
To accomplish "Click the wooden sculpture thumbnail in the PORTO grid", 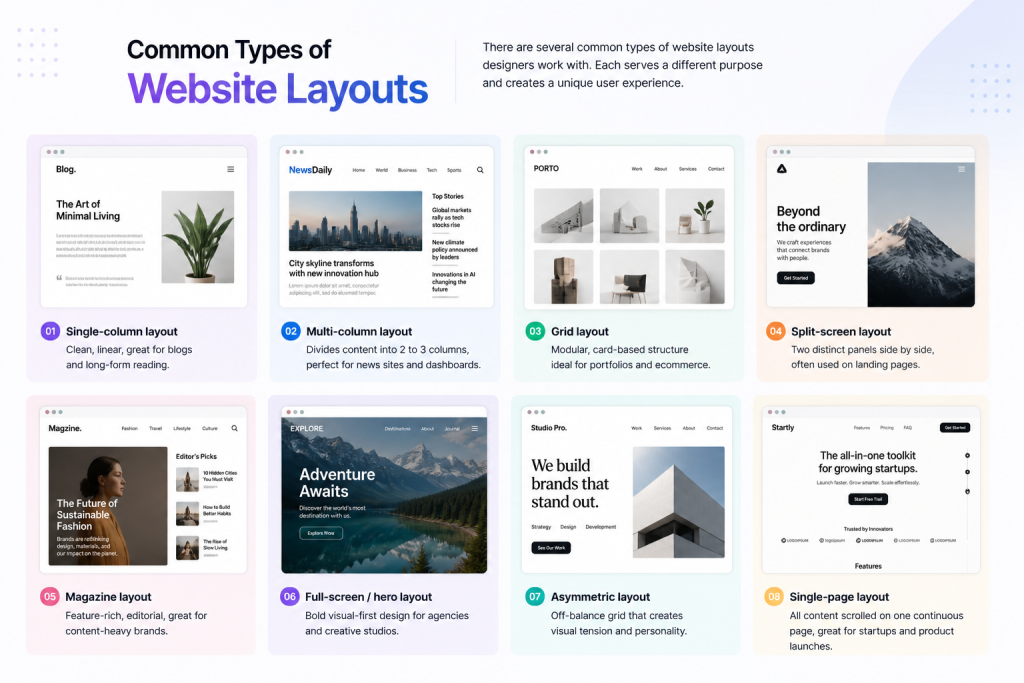I will [x=563, y=277].
